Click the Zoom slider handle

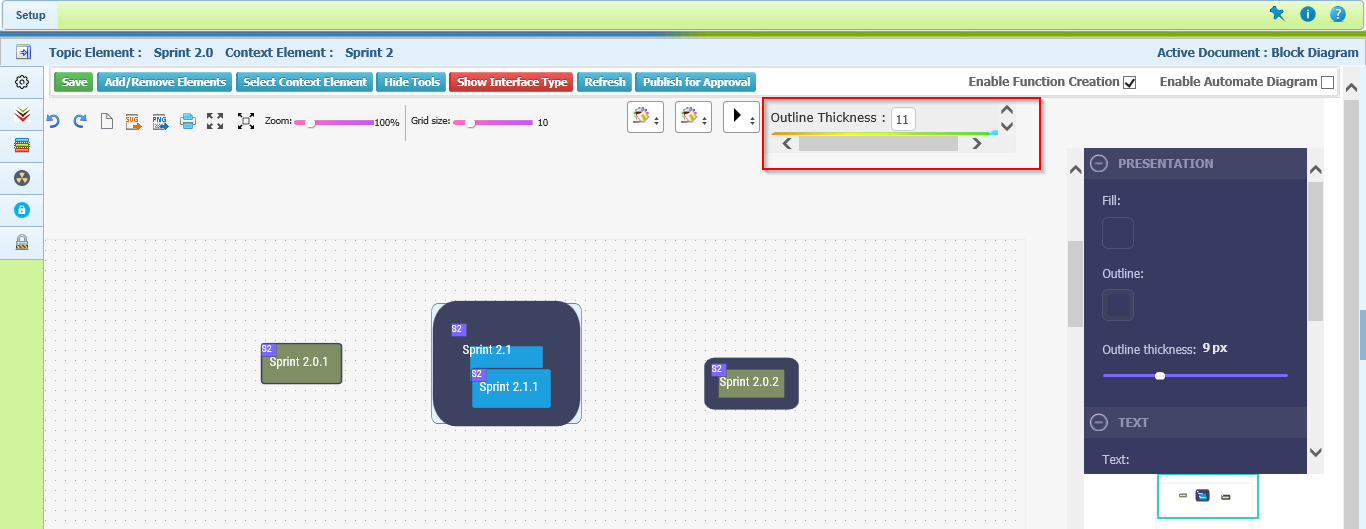(311, 122)
